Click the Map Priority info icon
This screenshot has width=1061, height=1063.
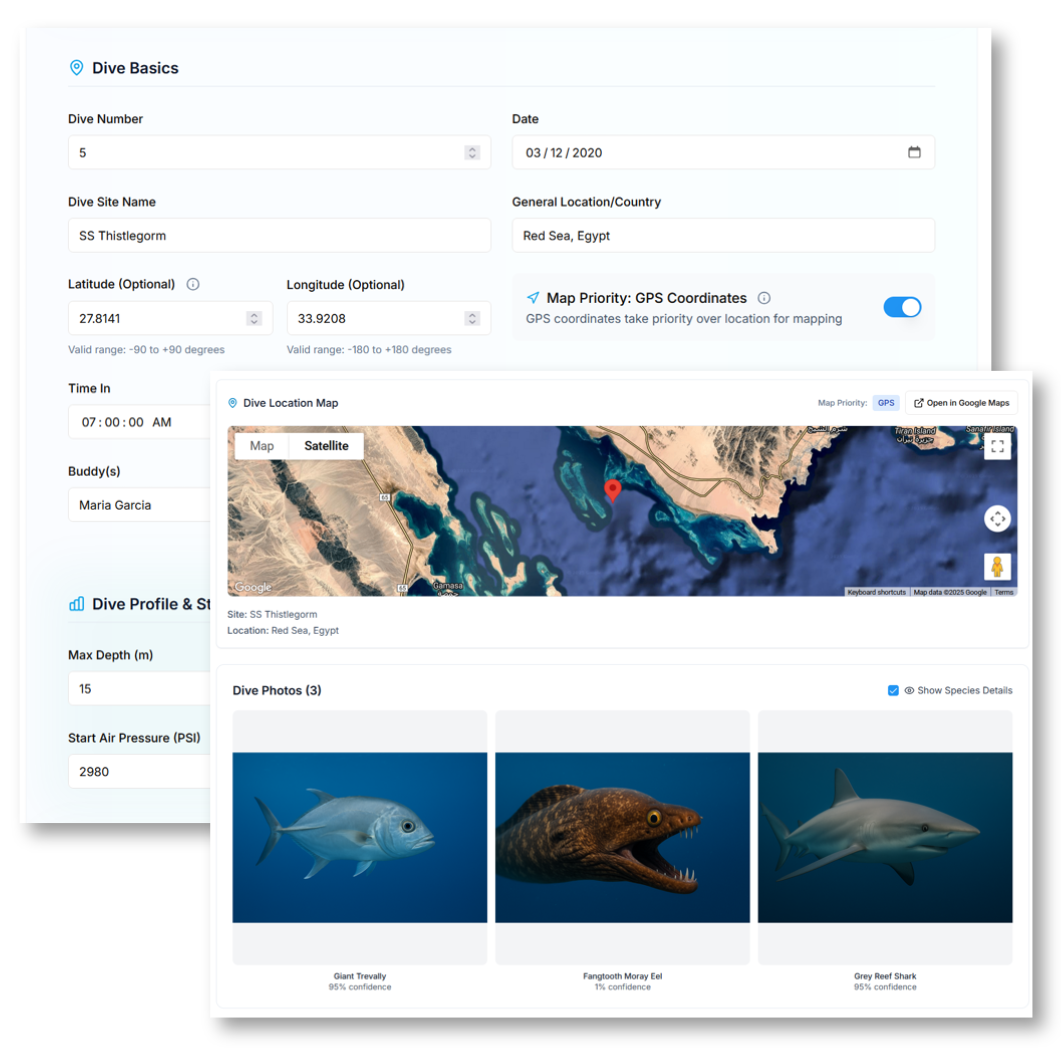click(x=763, y=298)
